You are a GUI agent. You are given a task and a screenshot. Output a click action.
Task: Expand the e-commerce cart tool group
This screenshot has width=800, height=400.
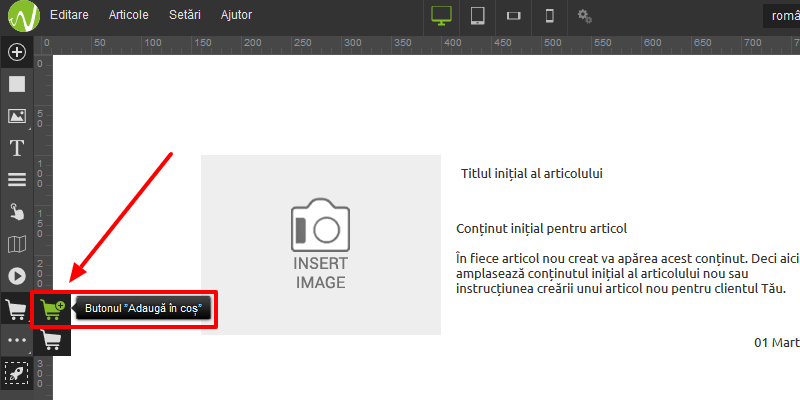(16, 308)
